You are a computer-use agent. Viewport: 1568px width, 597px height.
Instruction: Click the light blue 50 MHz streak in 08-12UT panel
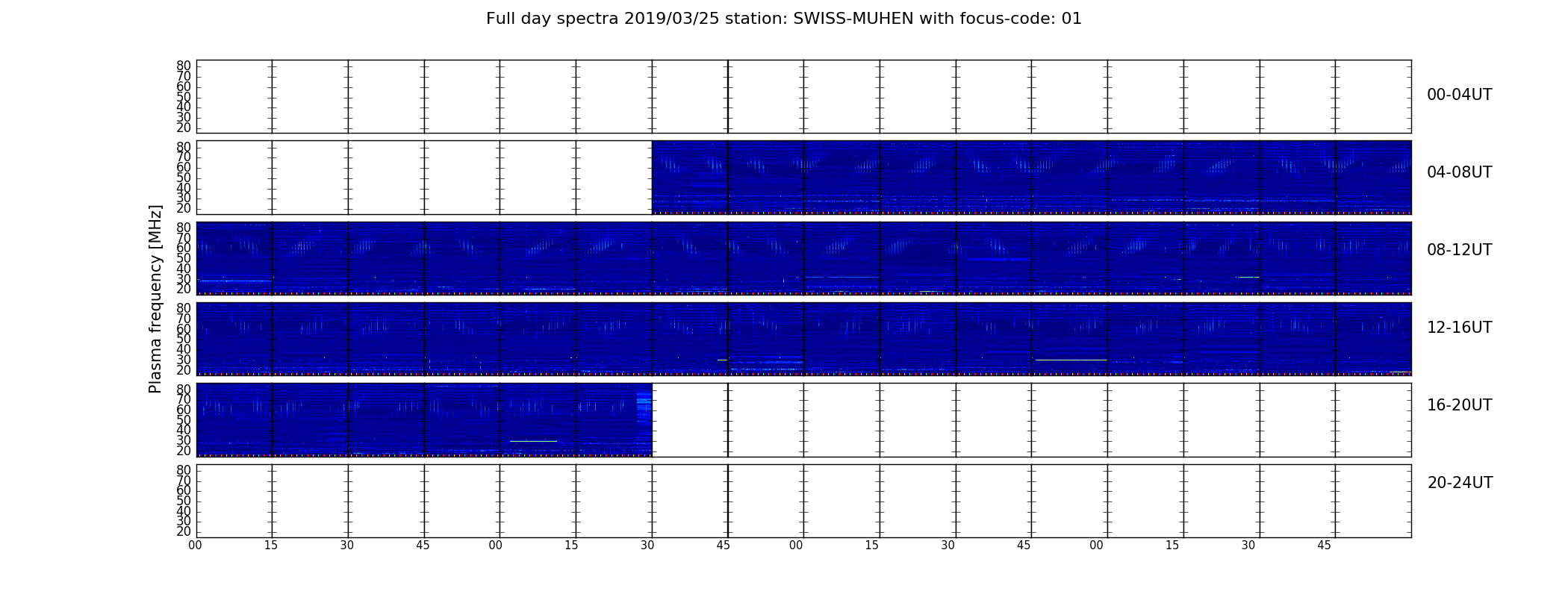pyautogui.click(x=998, y=259)
